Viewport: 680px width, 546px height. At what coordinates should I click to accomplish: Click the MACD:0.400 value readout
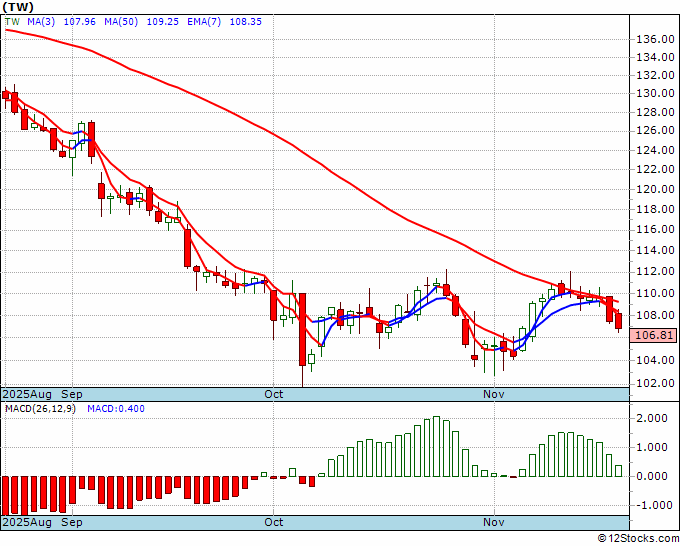pos(116,409)
